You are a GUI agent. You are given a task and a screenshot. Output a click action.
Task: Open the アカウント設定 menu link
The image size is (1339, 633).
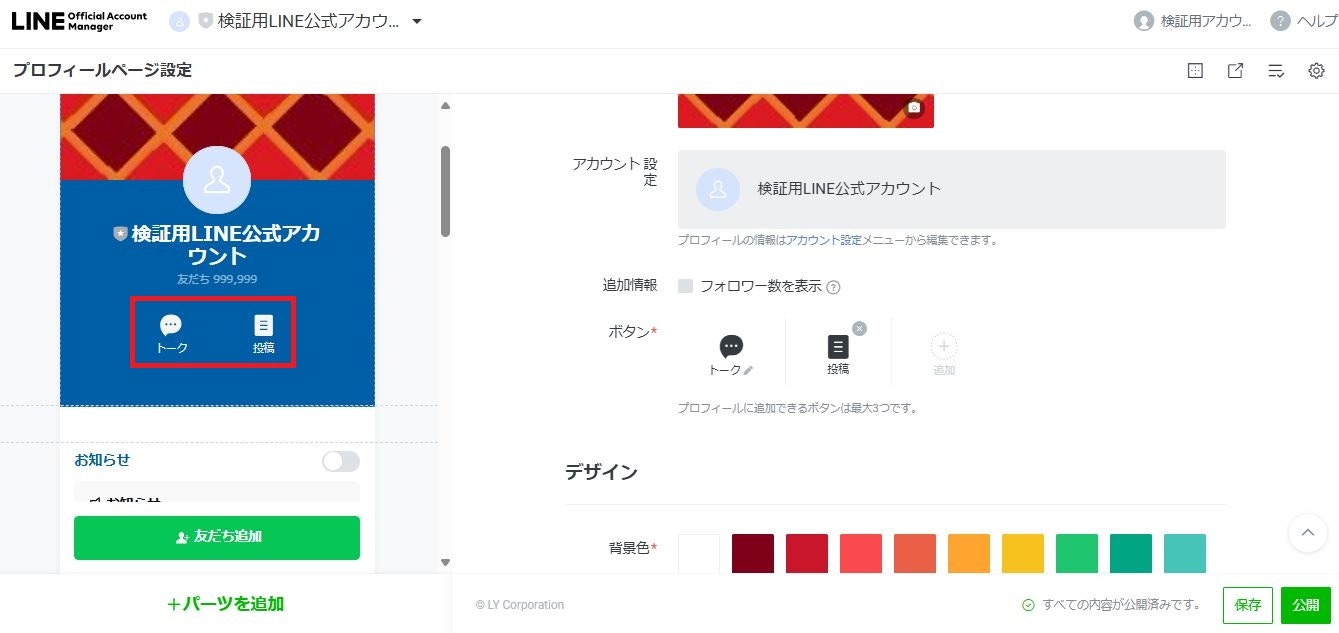tap(824, 240)
